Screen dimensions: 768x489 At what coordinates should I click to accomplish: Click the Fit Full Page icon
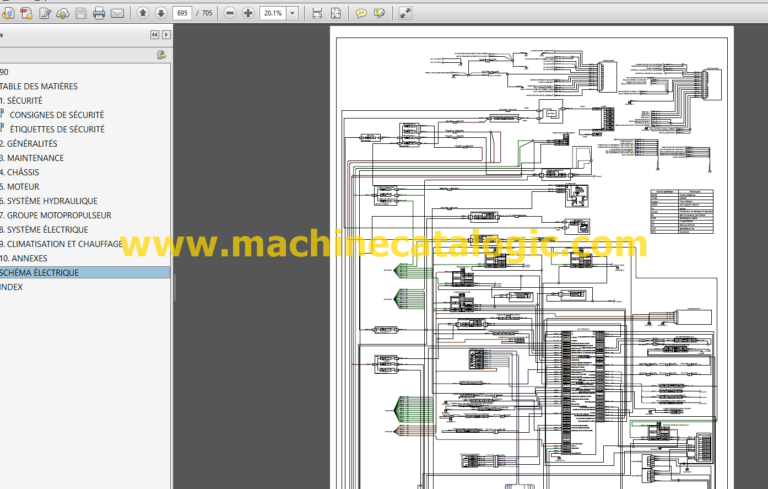pyautogui.click(x=336, y=13)
